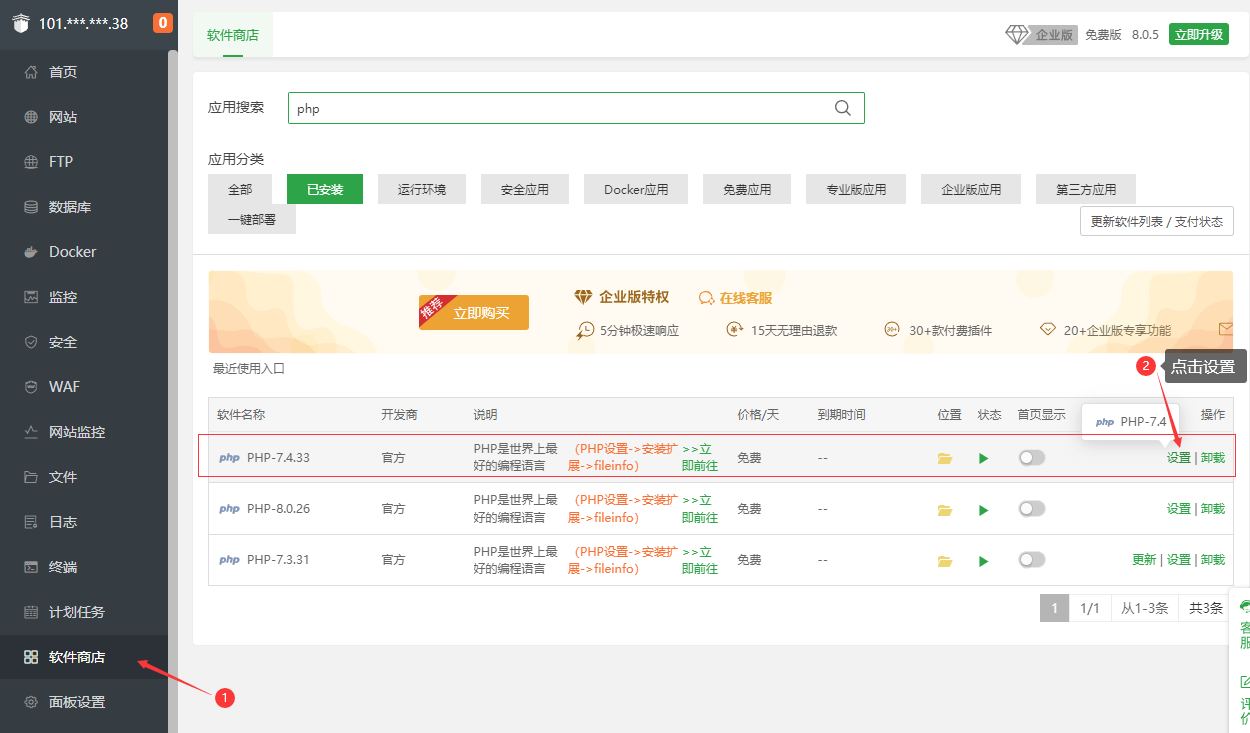
Task: Open the folder location for PHP-7.4.33
Action: tap(944, 457)
